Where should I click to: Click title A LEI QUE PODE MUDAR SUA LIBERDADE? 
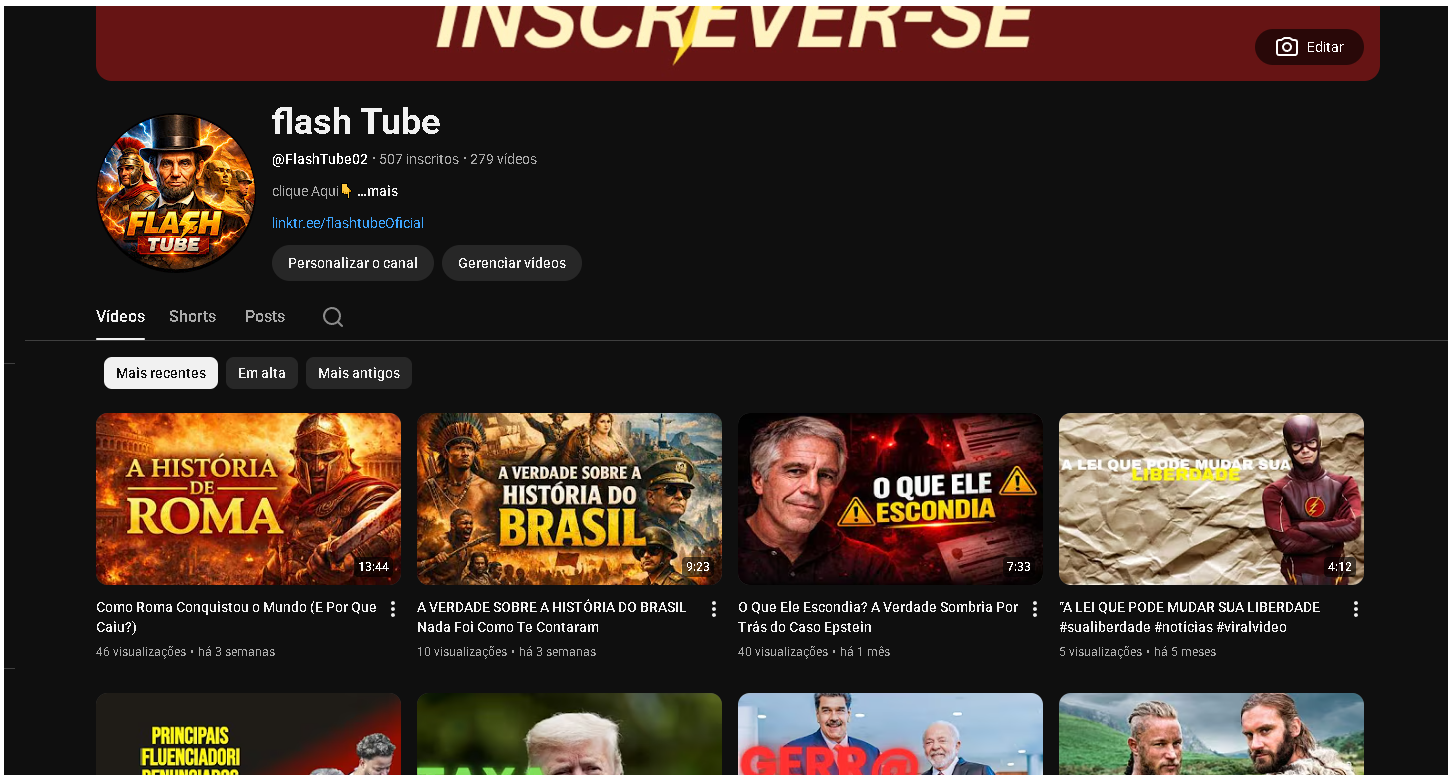tap(1190, 617)
